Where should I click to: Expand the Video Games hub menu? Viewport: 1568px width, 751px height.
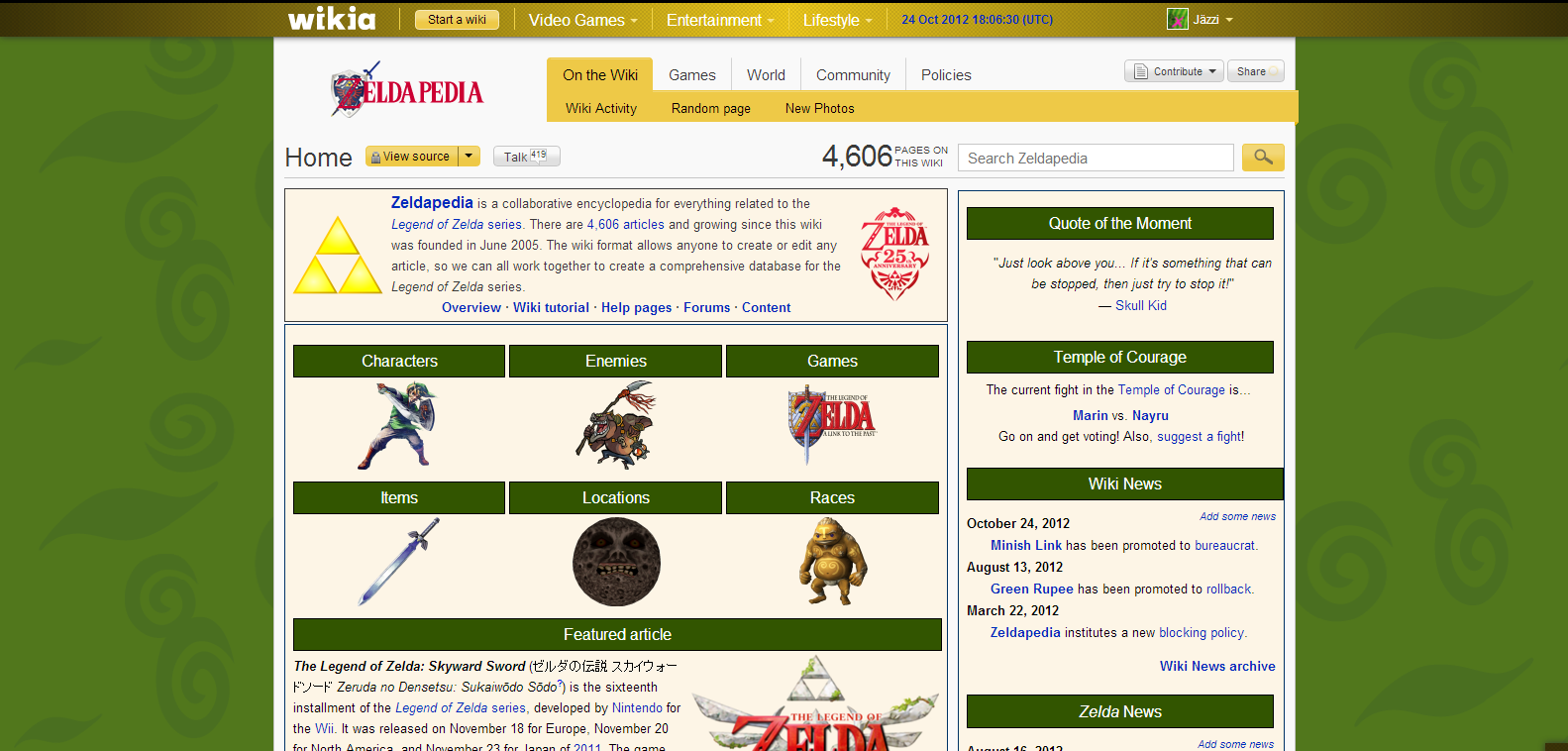coord(582,20)
